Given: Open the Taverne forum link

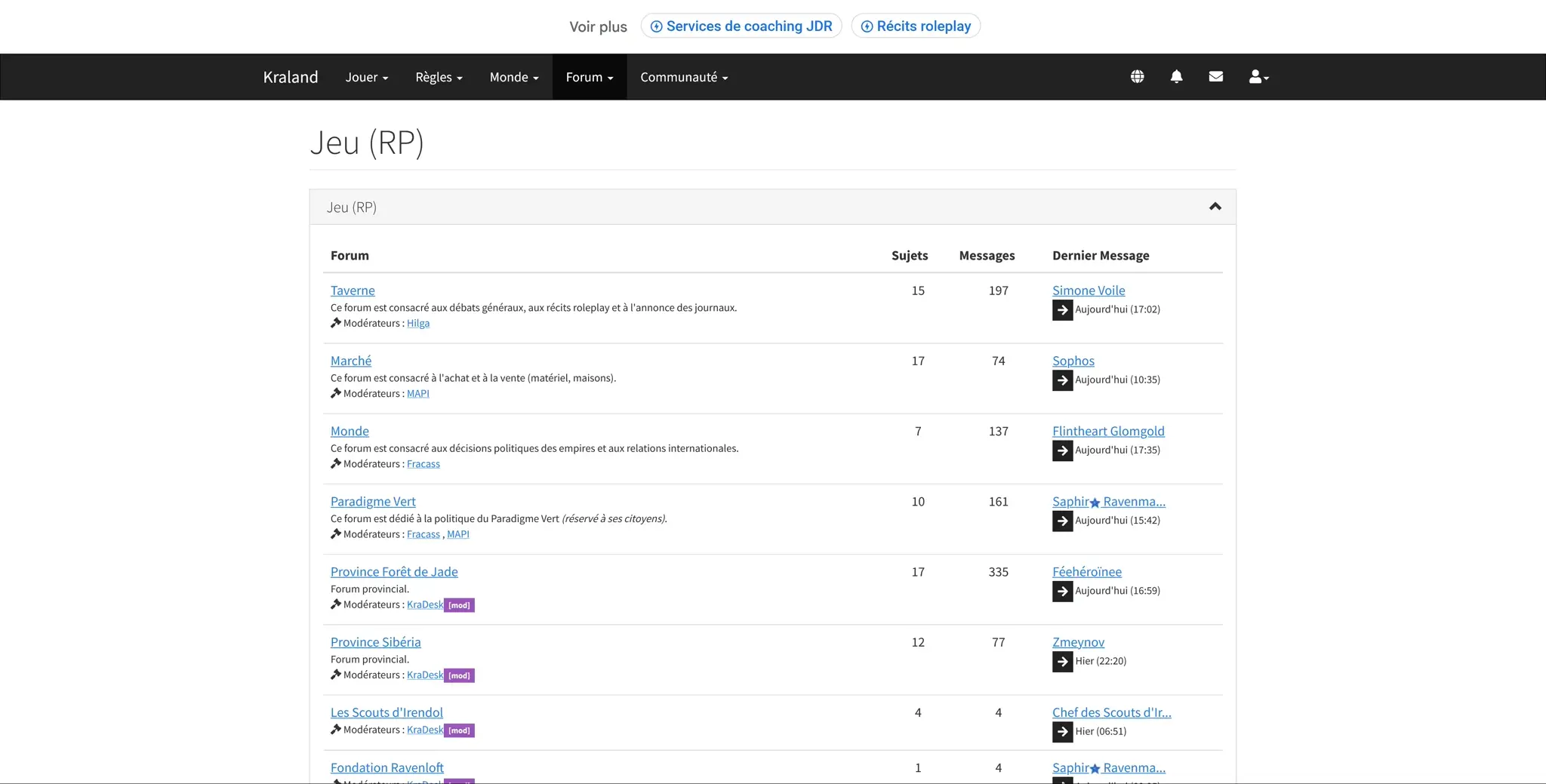Looking at the screenshot, I should coord(353,291).
